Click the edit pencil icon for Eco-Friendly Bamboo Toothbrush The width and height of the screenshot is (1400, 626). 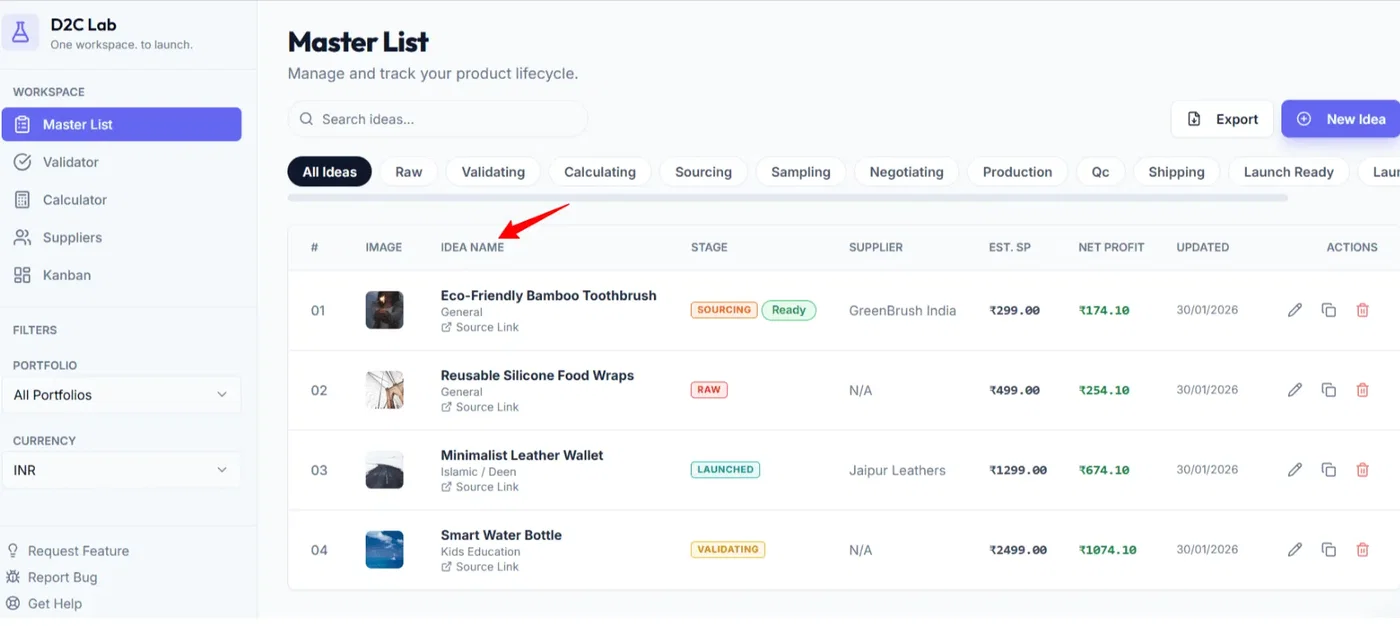coord(1295,310)
